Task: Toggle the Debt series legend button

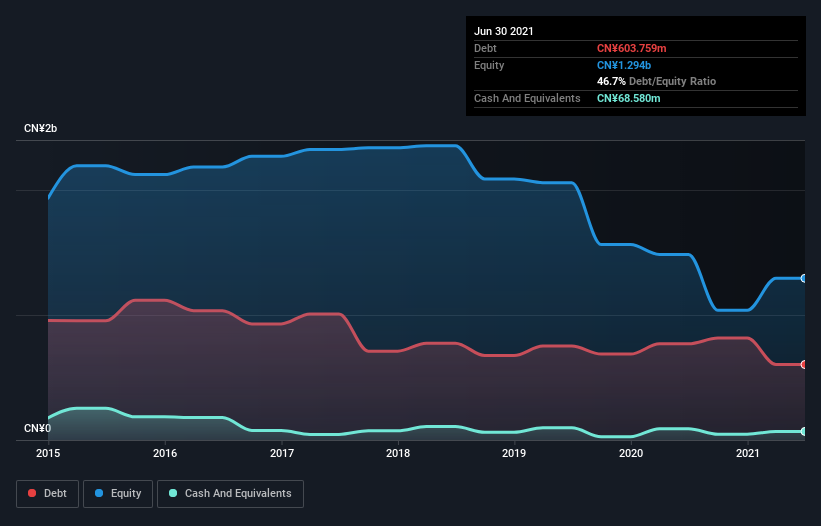Action: [x=47, y=494]
